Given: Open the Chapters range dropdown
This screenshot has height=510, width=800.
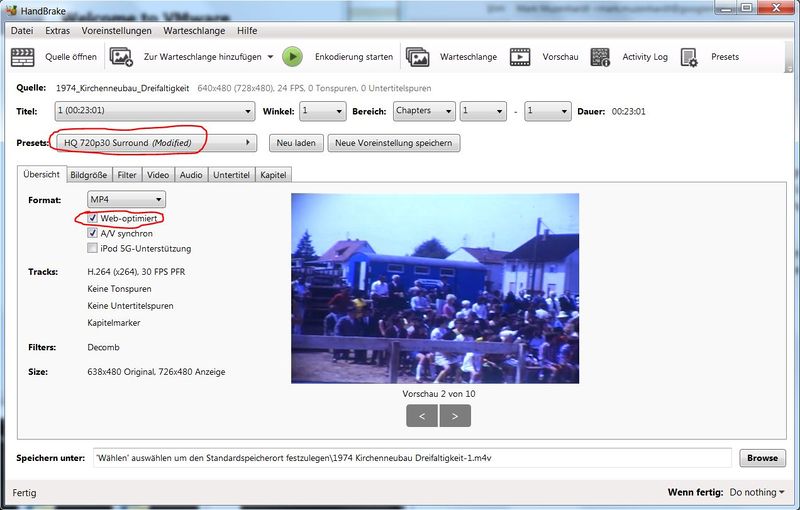Looking at the screenshot, I should (x=423, y=111).
